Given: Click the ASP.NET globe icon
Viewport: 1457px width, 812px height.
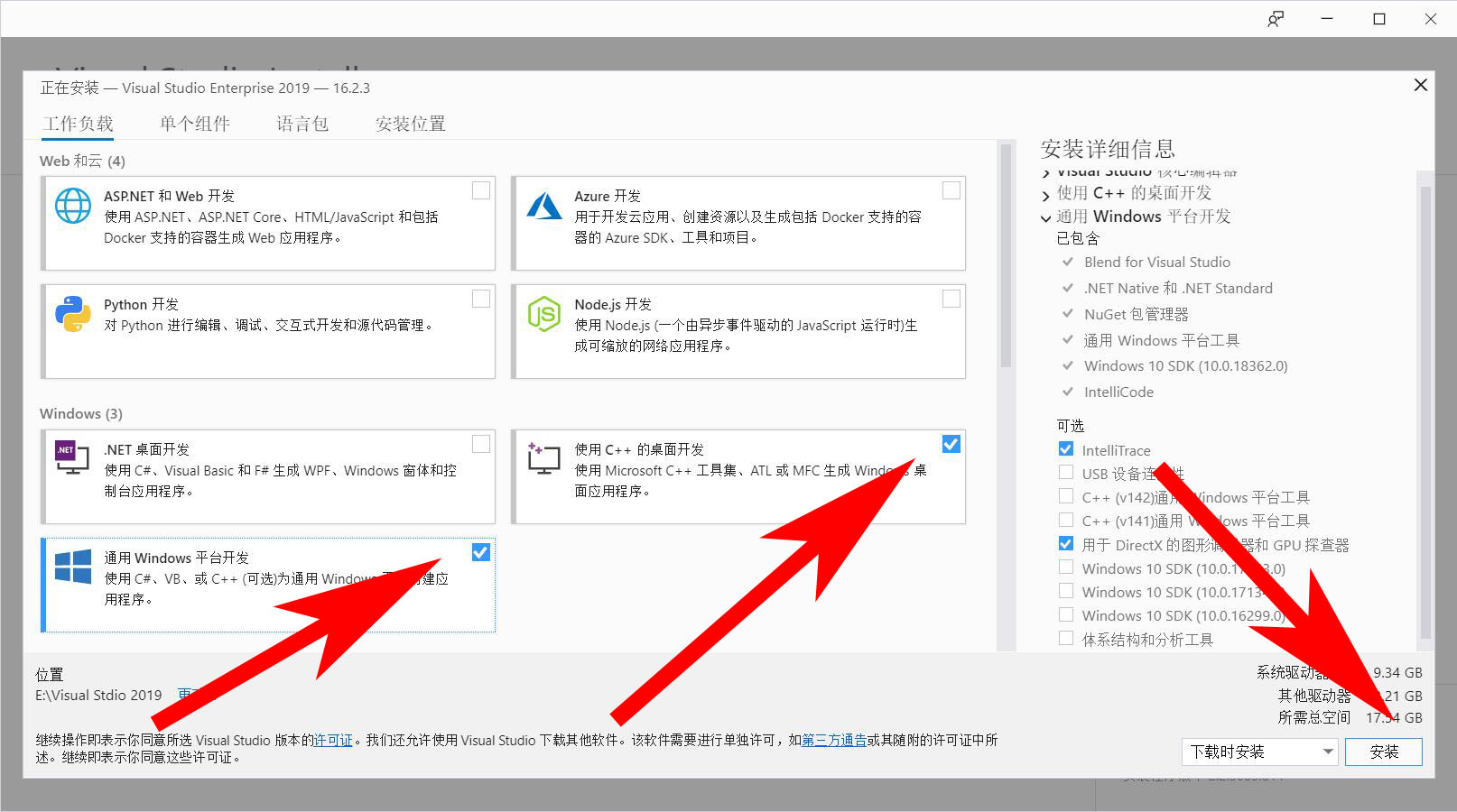Looking at the screenshot, I should point(73,206).
